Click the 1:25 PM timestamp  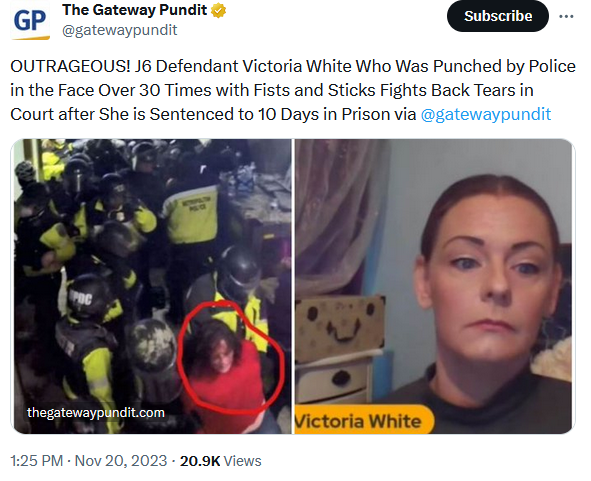[37, 461]
